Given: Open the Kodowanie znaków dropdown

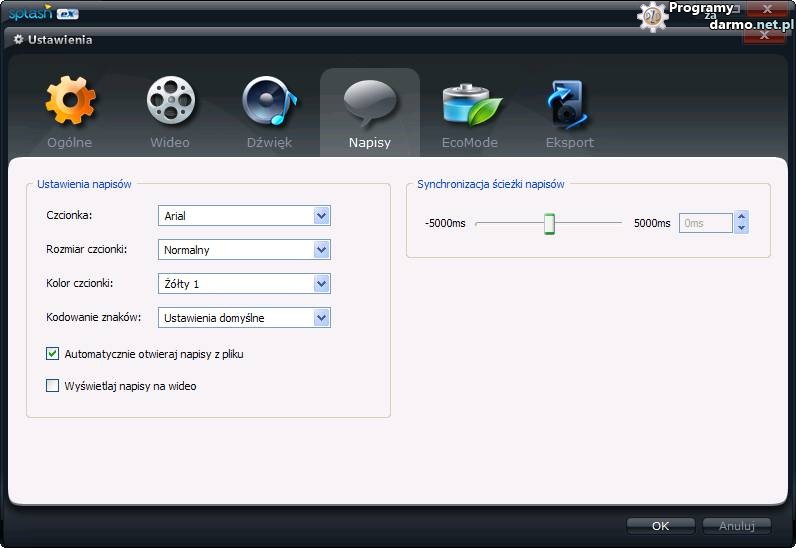Looking at the screenshot, I should coord(321,318).
